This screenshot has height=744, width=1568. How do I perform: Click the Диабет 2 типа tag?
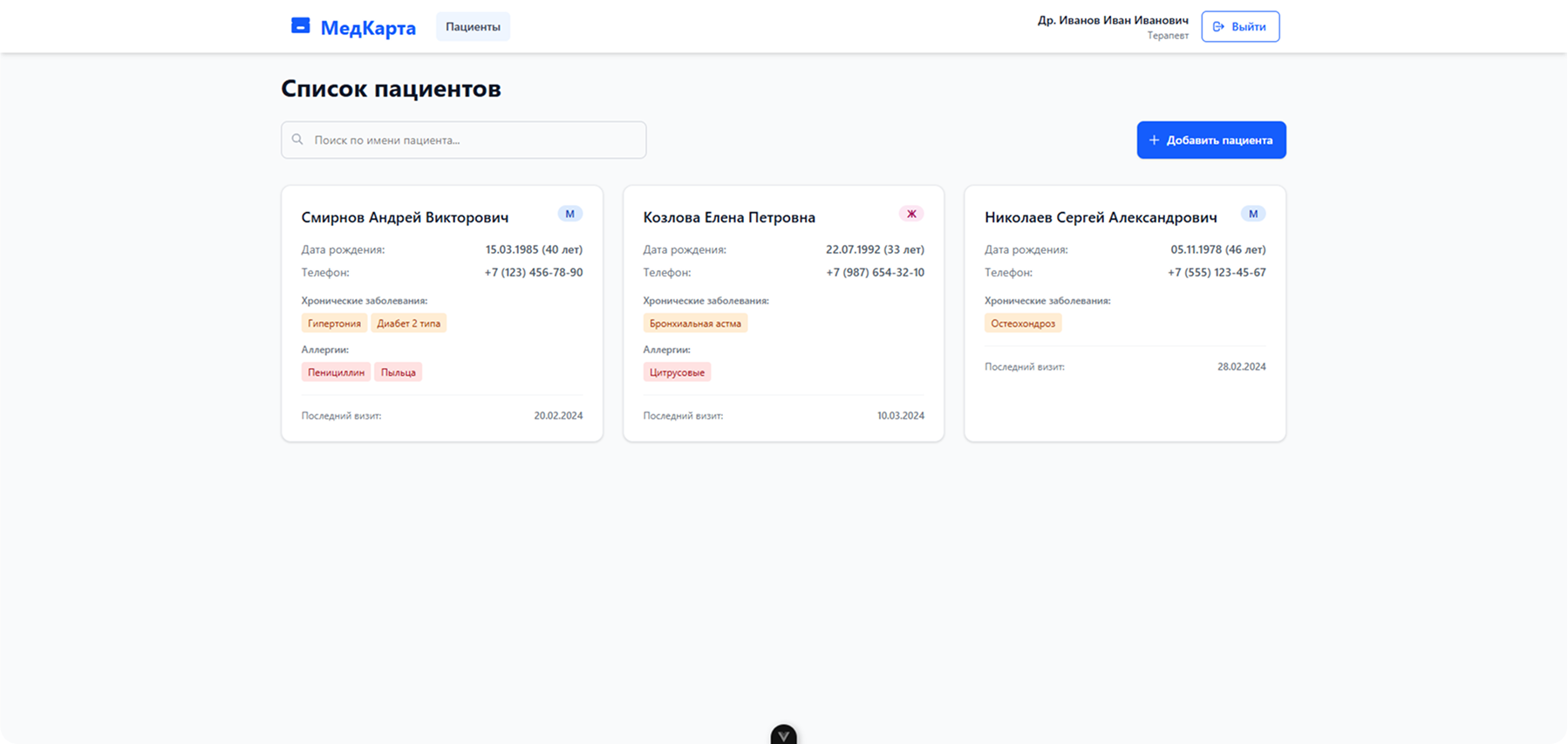[408, 324]
